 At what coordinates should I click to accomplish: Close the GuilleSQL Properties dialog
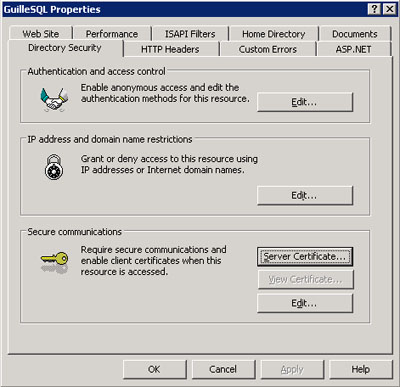pyautogui.click(x=389, y=9)
